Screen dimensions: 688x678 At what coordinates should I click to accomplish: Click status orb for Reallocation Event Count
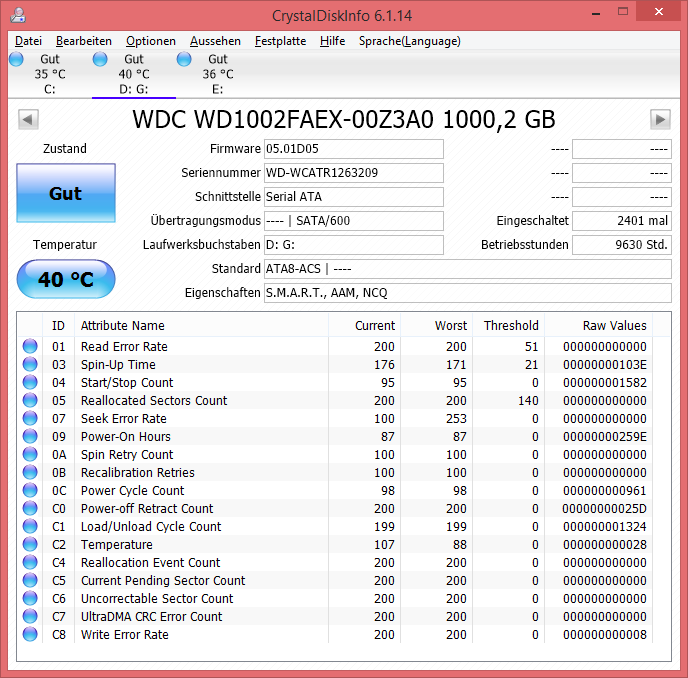pyautogui.click(x=30, y=562)
